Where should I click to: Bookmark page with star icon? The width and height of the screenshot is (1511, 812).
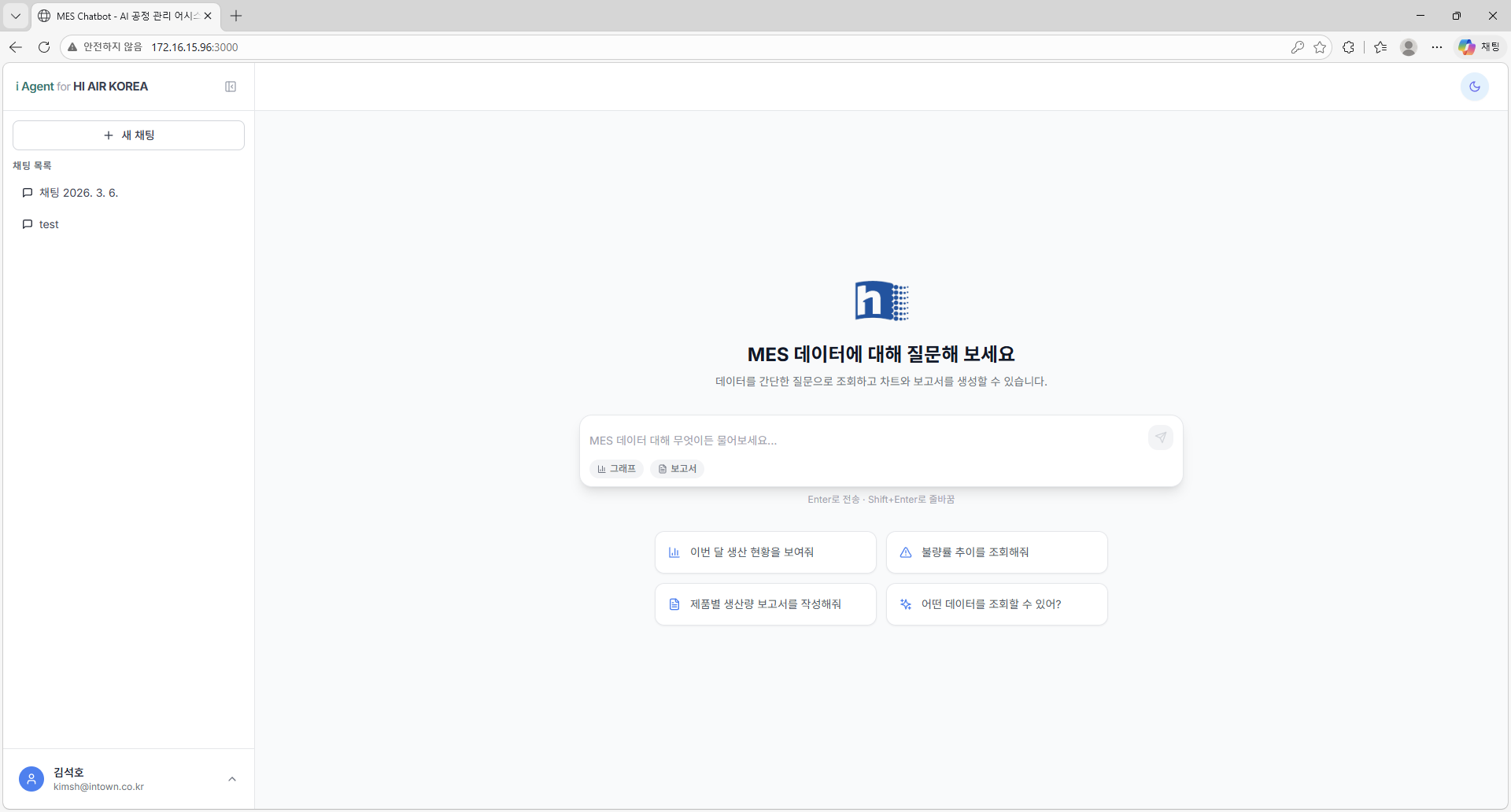1320,47
